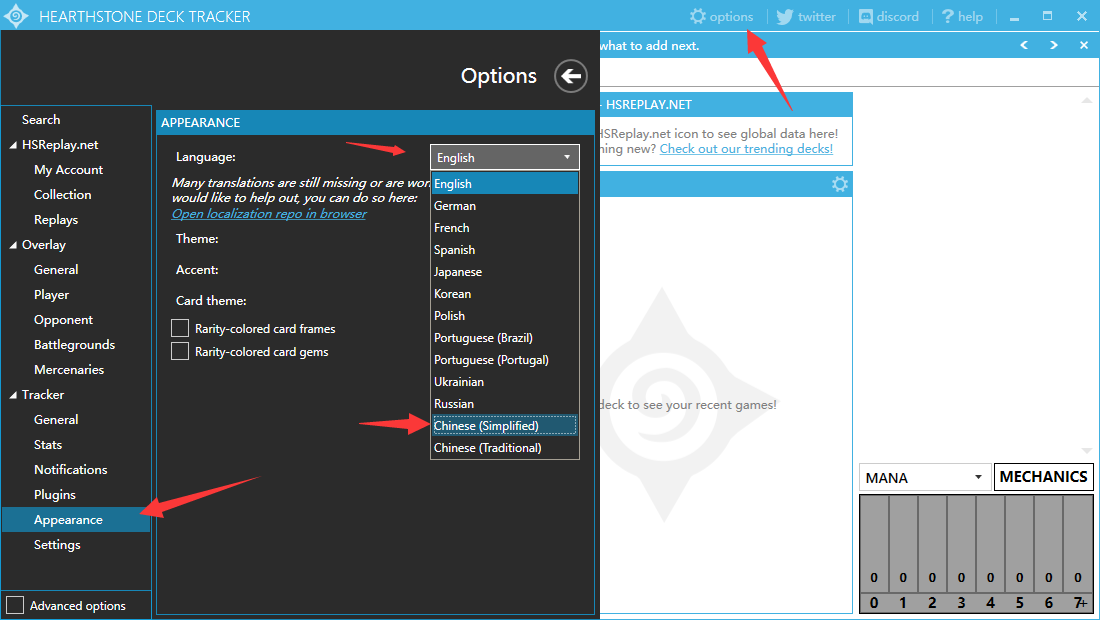Choose Korean from the language list
The height and width of the screenshot is (620, 1100).
[504, 294]
